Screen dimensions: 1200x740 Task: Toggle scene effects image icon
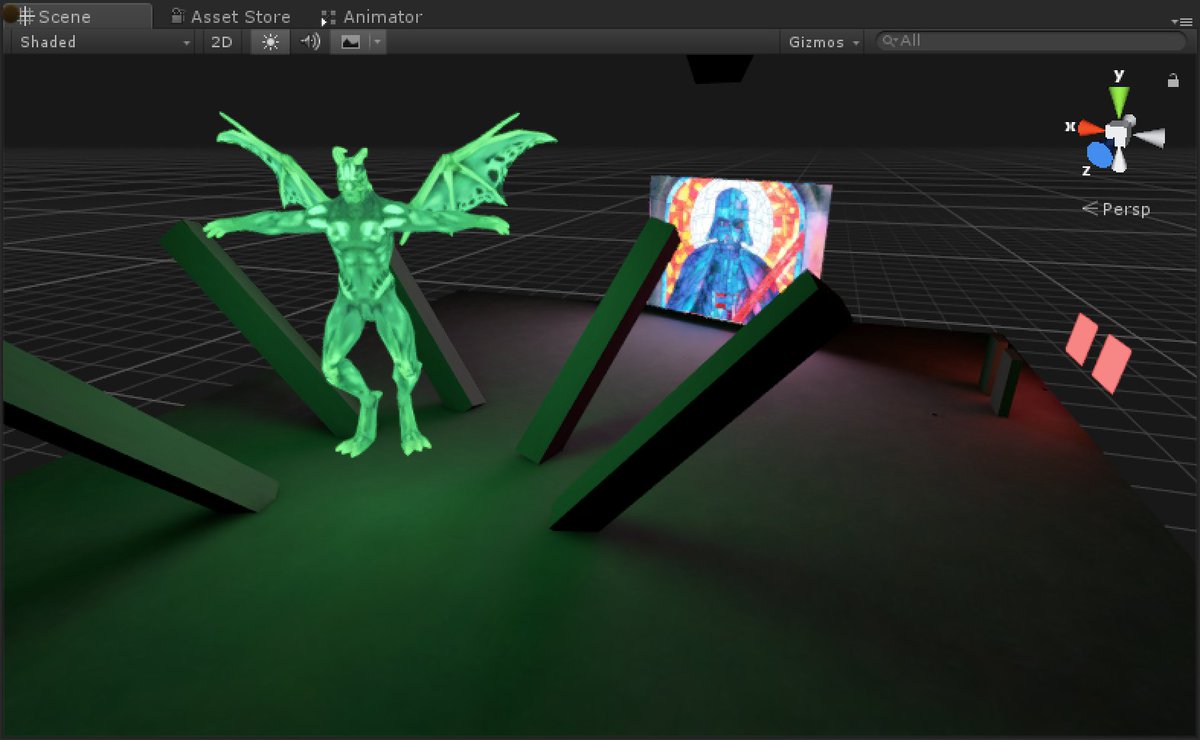350,42
